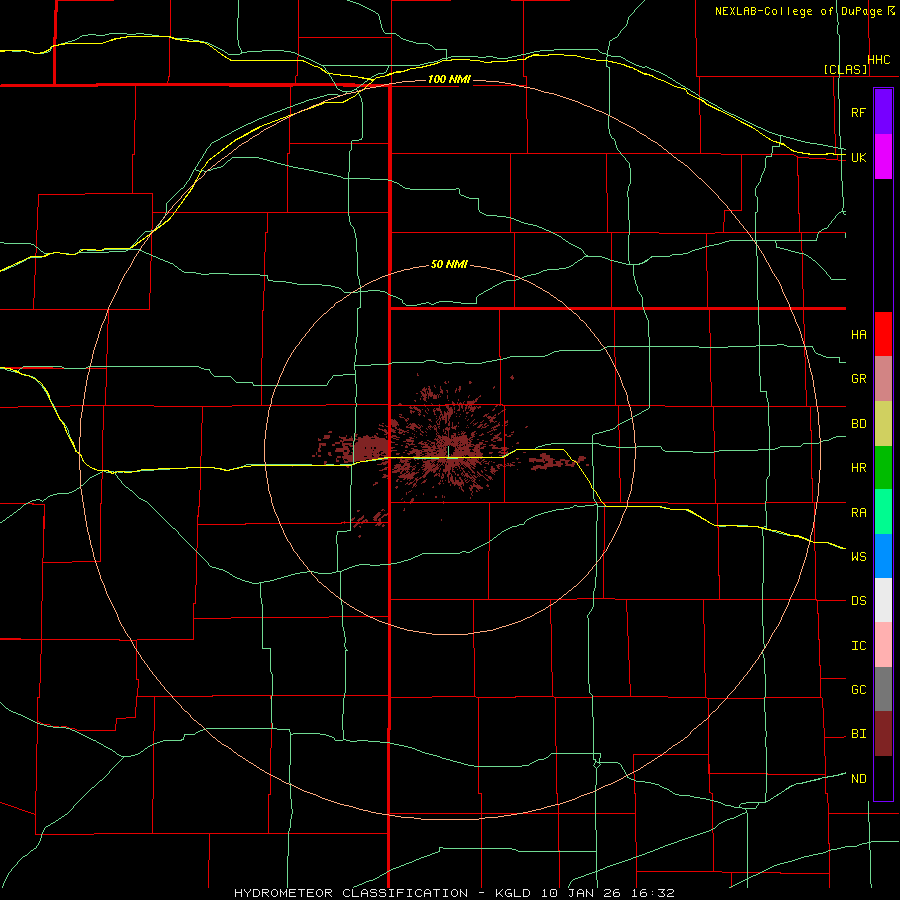Click the HR legend label
This screenshot has height=900, width=900.
(x=858, y=468)
